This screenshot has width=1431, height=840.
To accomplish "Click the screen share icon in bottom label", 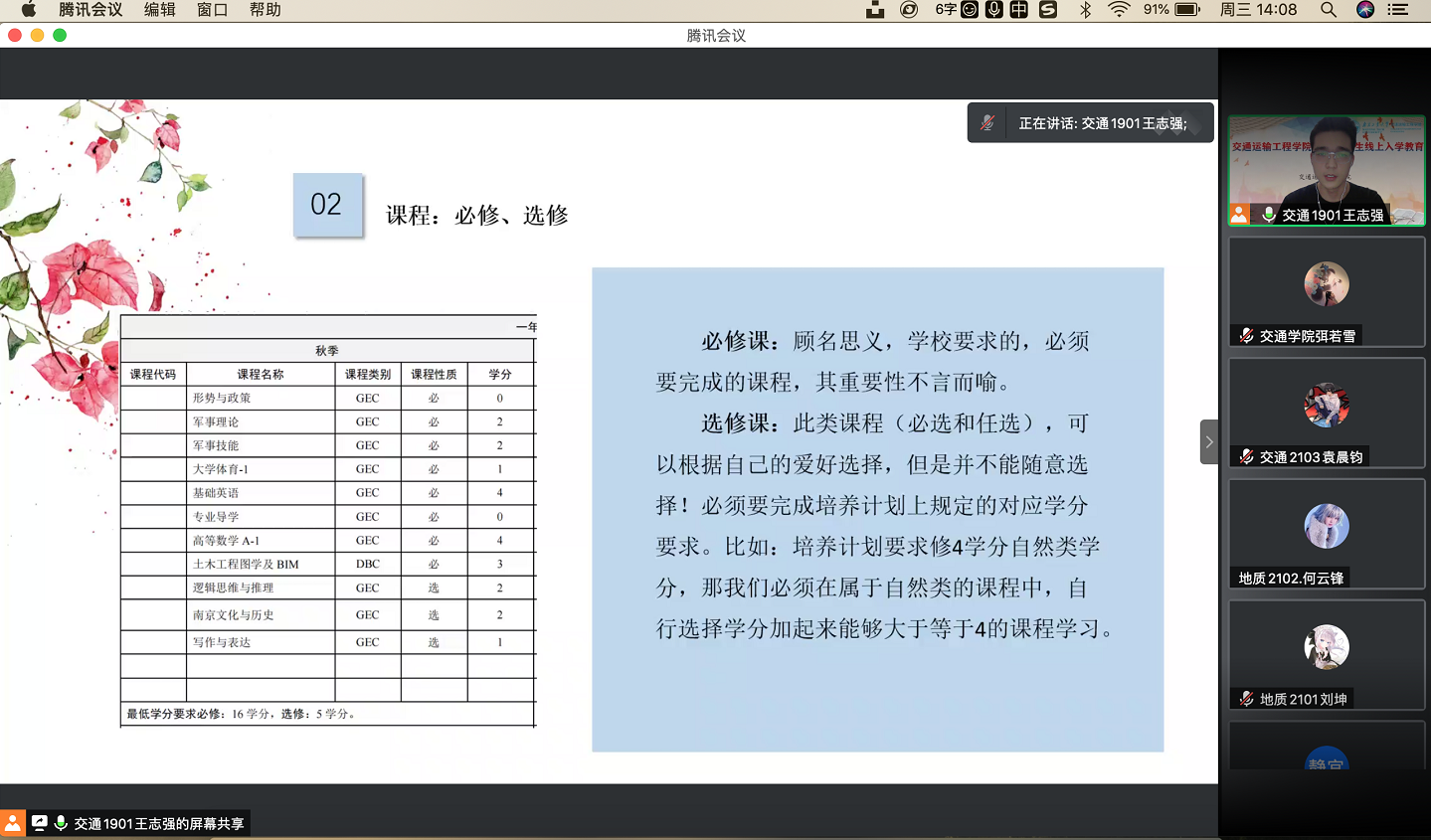I will 40,823.
